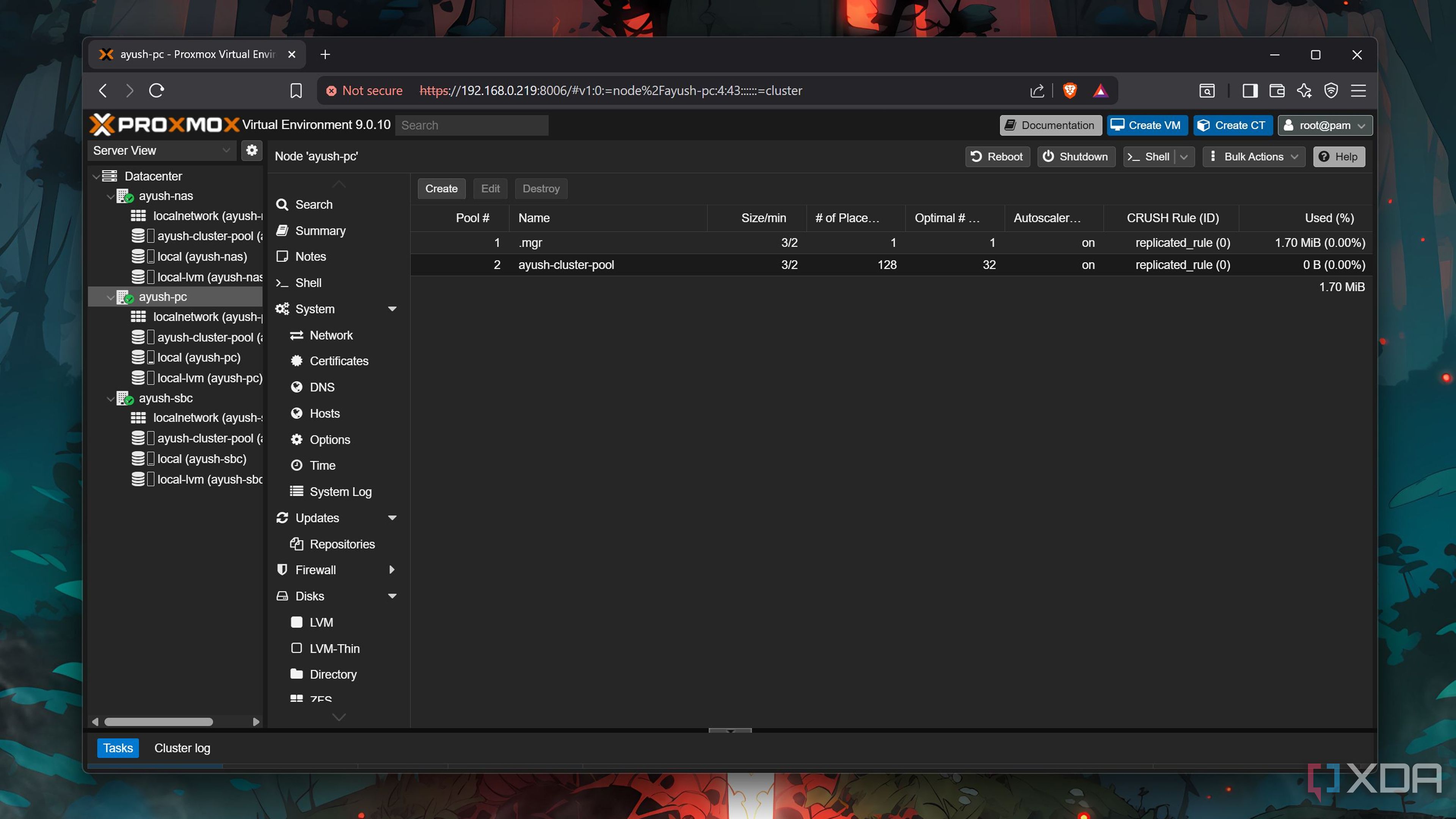The height and width of the screenshot is (819, 1456).
Task: Click the Create CT button
Action: [x=1233, y=125]
